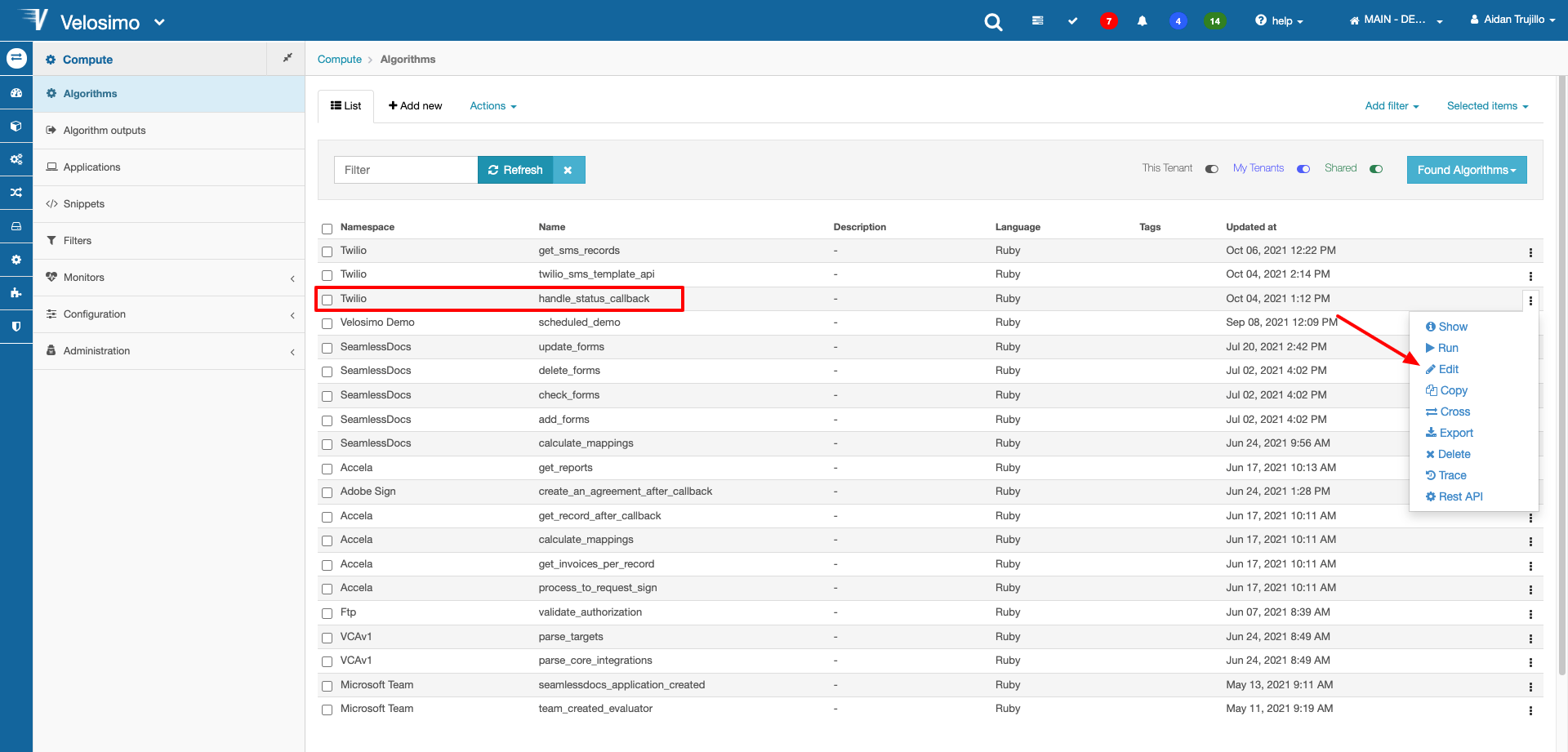Image resolution: width=1568 pixels, height=752 pixels.
Task: Open row menu for handle_status_callback
Action: [1530, 300]
